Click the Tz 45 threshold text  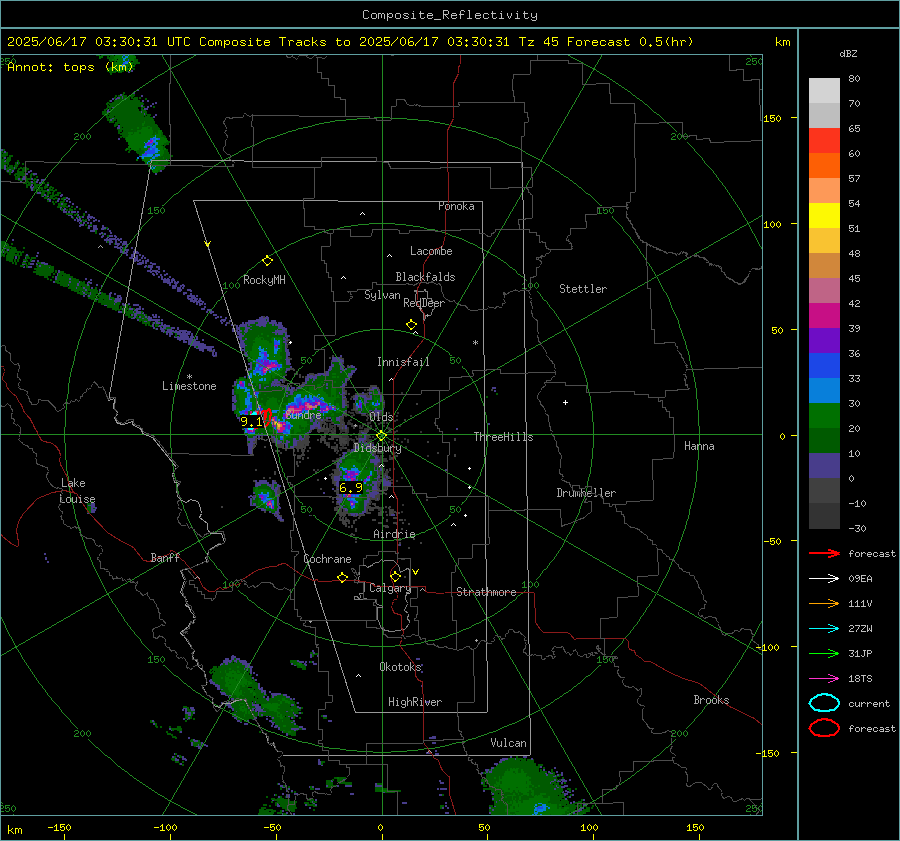click(540, 42)
